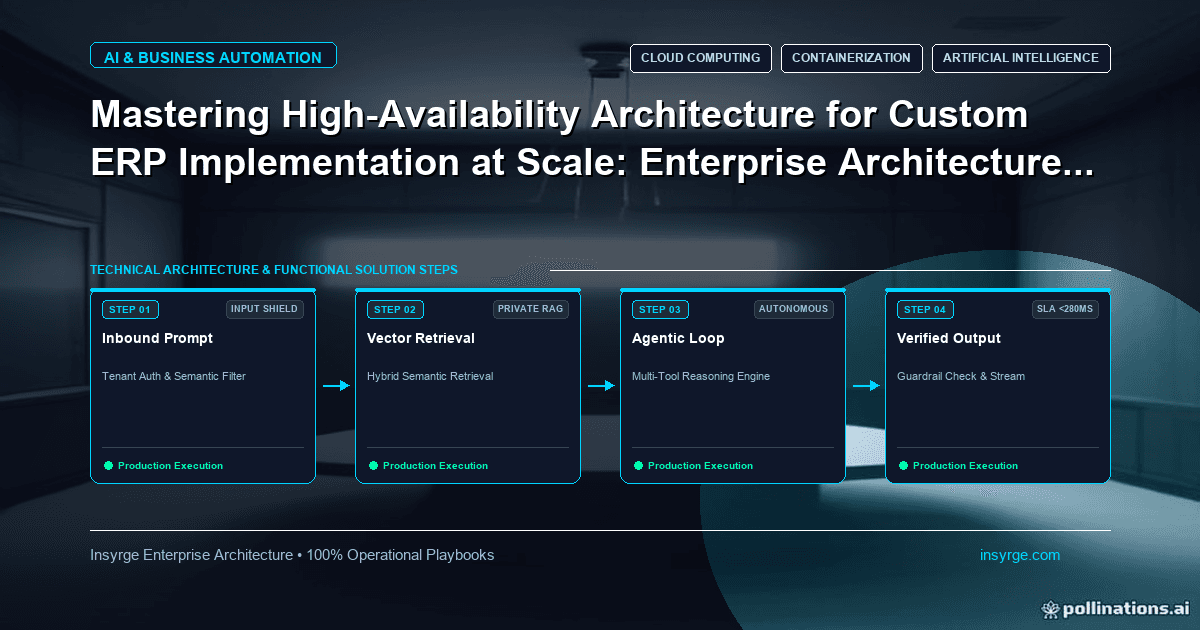Click the TECHNICAL ARCHITECTURE & FUNCTIONAL SOLUTION STEPS heading
The height and width of the screenshot is (630, 1200).
point(274,270)
